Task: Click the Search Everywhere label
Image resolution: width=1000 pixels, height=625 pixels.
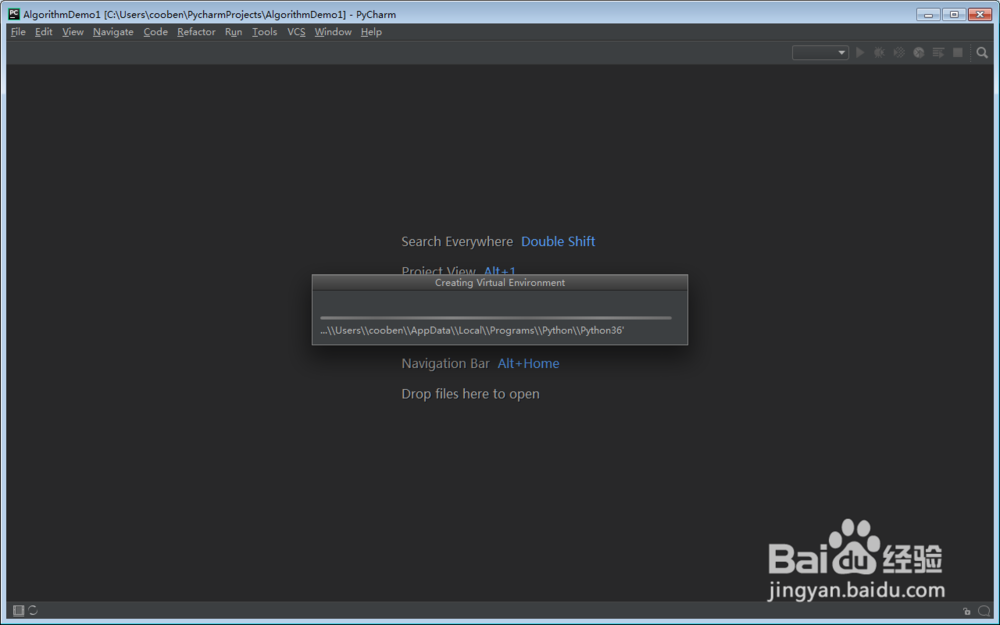Action: [457, 242]
